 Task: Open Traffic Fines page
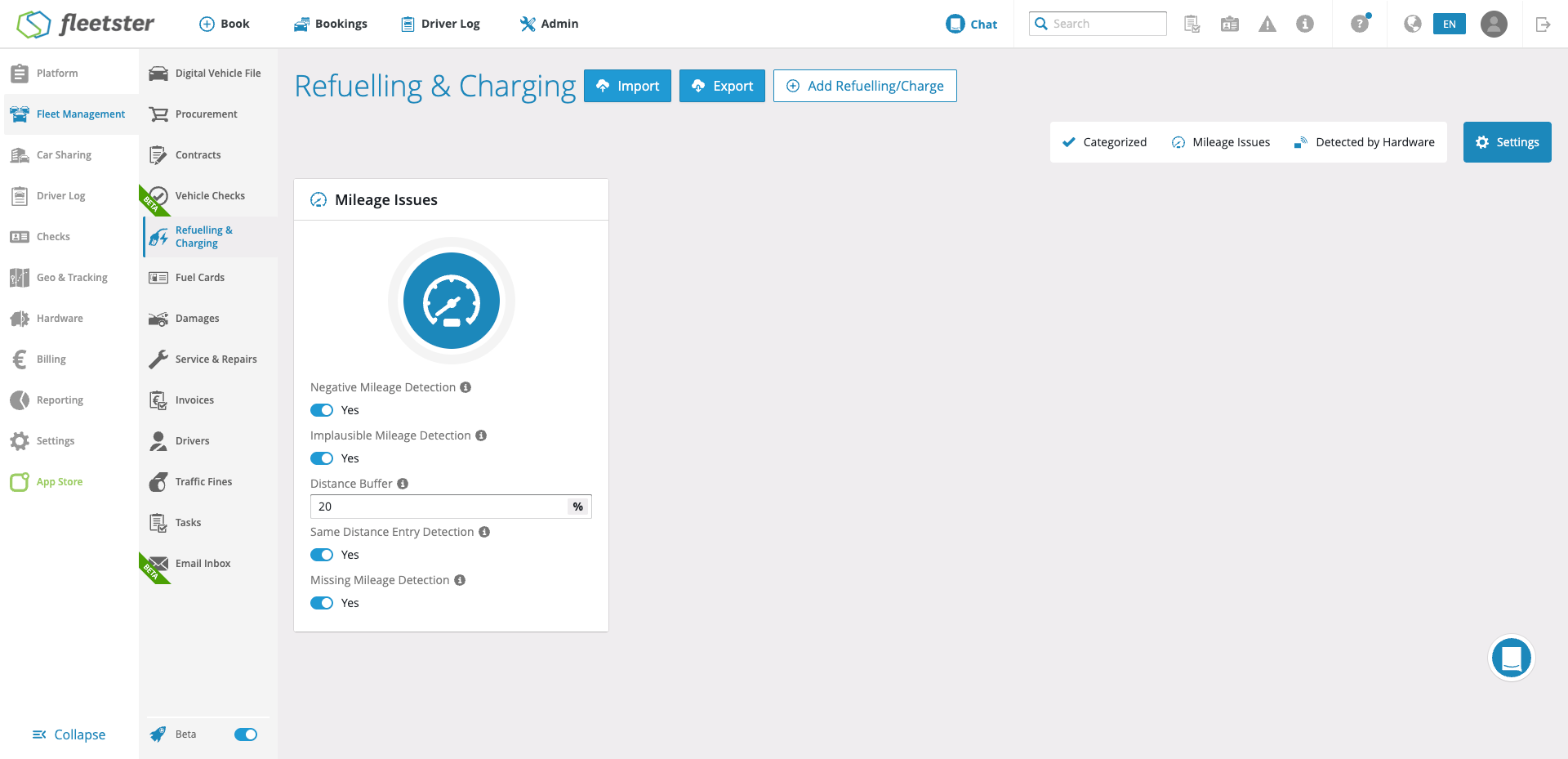pyautogui.click(x=210, y=482)
